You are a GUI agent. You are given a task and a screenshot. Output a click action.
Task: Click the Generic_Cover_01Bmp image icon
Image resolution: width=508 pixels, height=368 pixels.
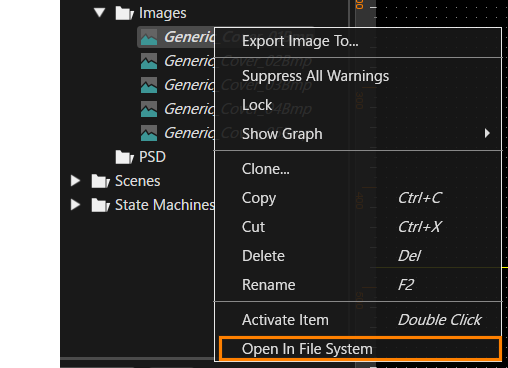pyautogui.click(x=149, y=37)
